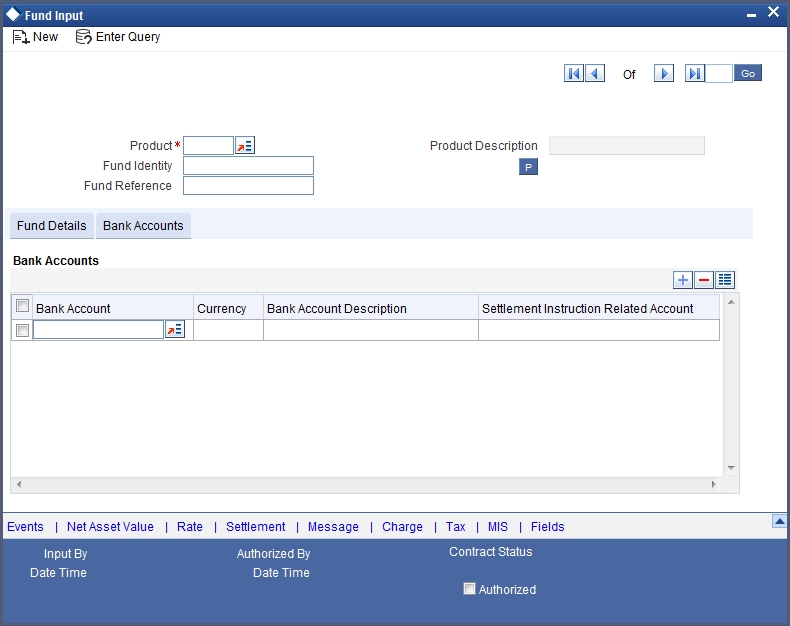Open the Bank Account list of values
The image size is (790, 626).
(x=175, y=330)
